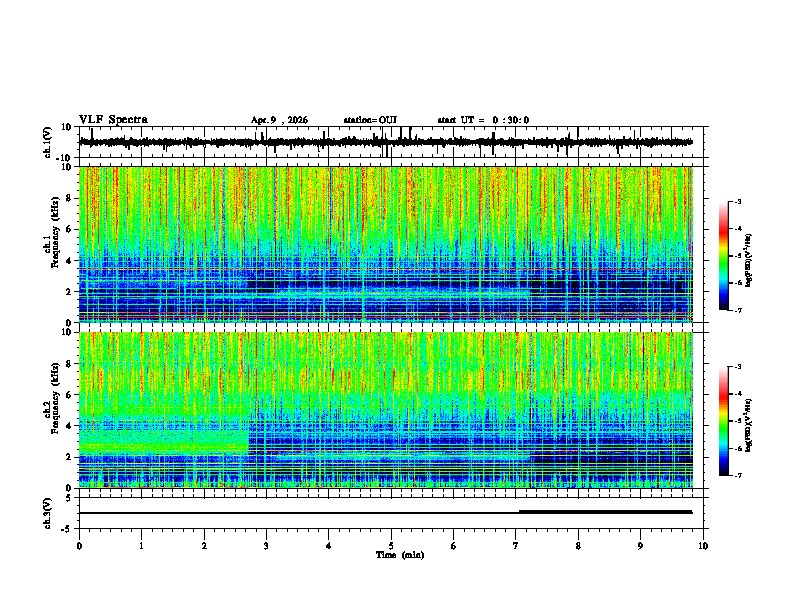Click the ch.1 "Frequency (kHz)" axis label
The image size is (792, 612).
tap(55, 232)
